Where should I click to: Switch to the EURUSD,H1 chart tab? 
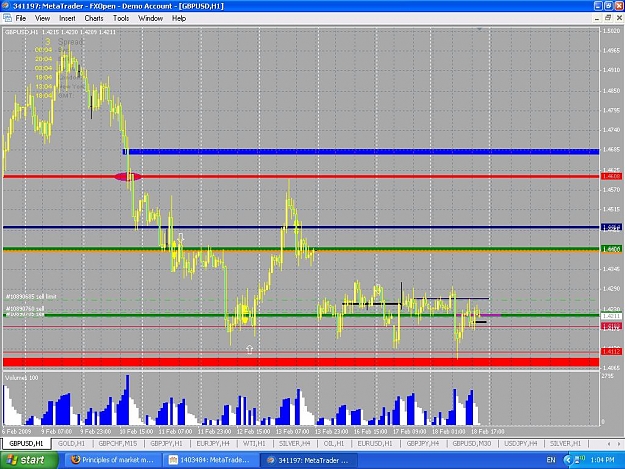(375, 443)
